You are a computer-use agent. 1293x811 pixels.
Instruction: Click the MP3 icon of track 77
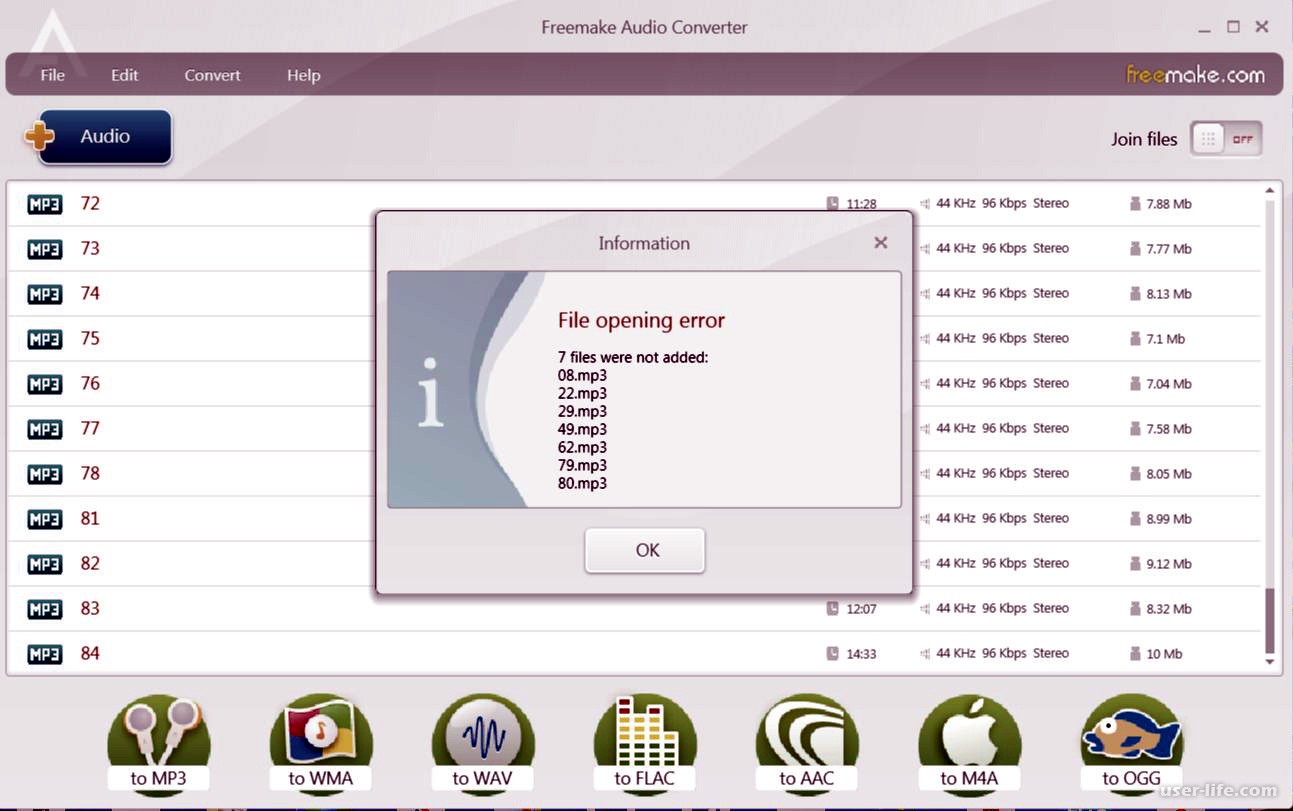pos(44,429)
